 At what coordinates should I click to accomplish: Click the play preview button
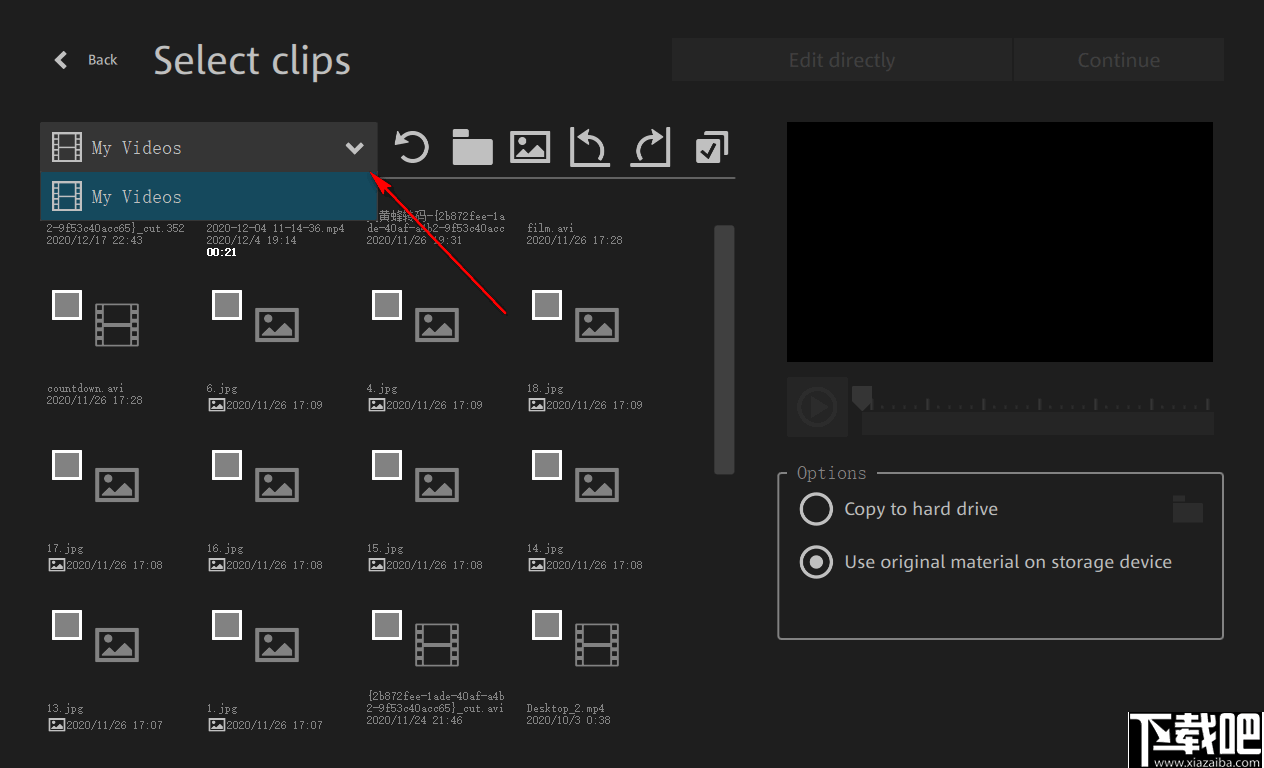[x=817, y=407]
